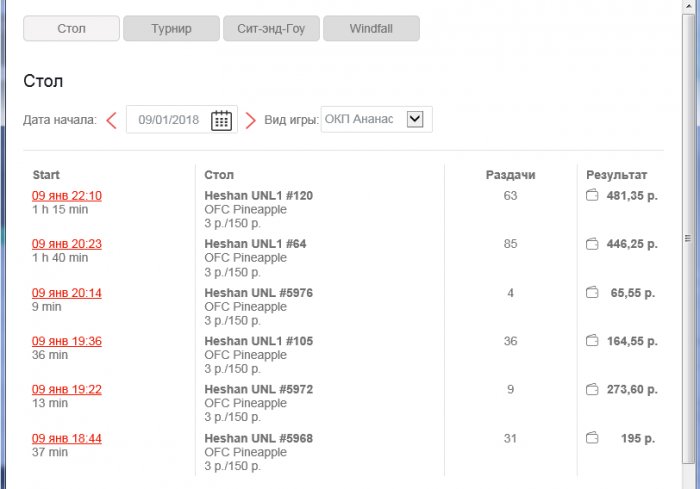
Task: Open hand history icon for Heshan UNL1 #64
Action: pos(591,243)
